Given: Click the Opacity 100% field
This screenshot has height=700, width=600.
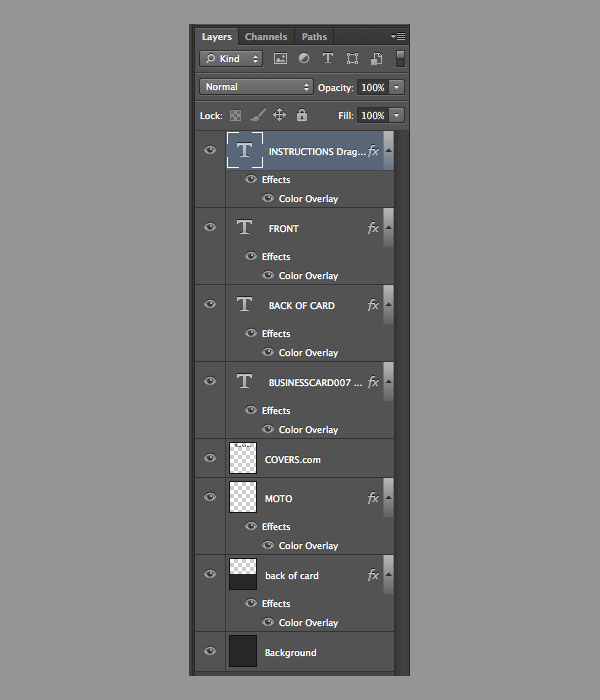Looking at the screenshot, I should coord(373,87).
